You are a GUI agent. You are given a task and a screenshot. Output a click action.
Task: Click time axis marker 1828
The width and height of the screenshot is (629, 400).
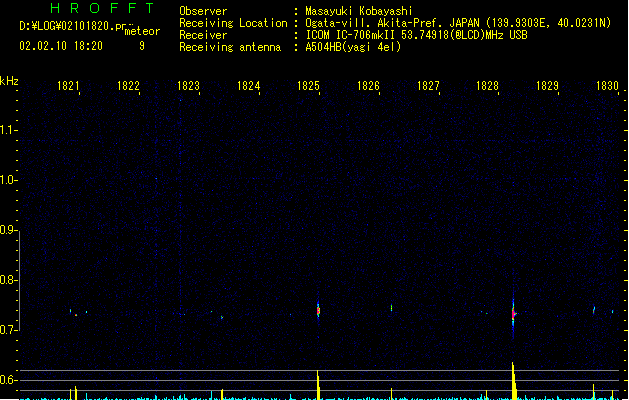click(487, 85)
